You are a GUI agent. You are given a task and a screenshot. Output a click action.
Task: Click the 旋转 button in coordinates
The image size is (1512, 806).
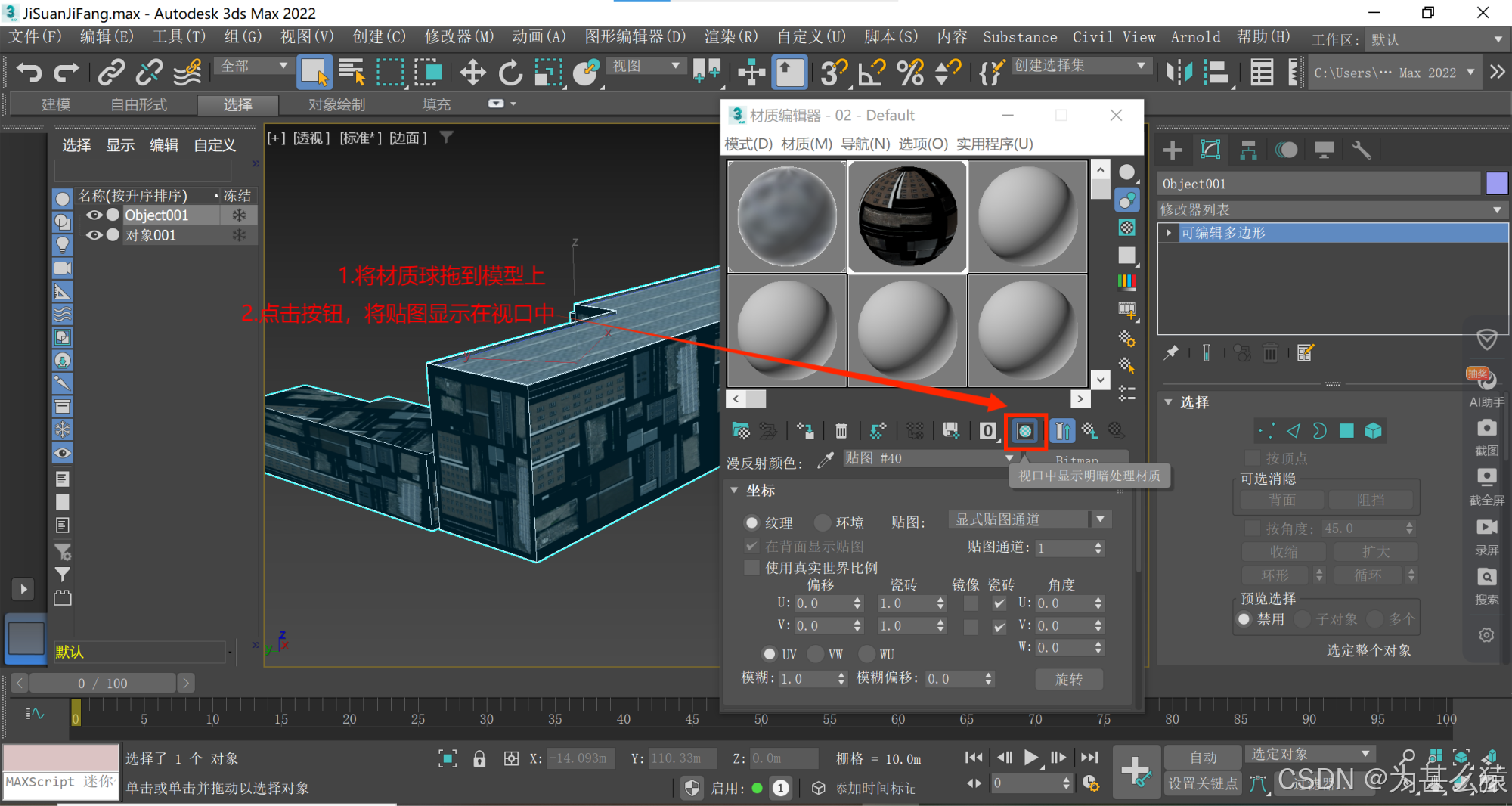tap(1069, 679)
